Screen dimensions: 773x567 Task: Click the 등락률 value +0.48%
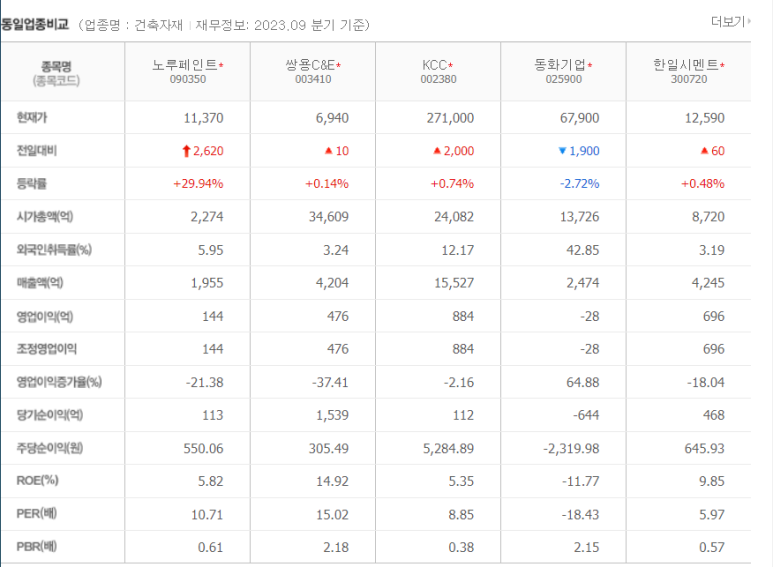click(x=703, y=184)
